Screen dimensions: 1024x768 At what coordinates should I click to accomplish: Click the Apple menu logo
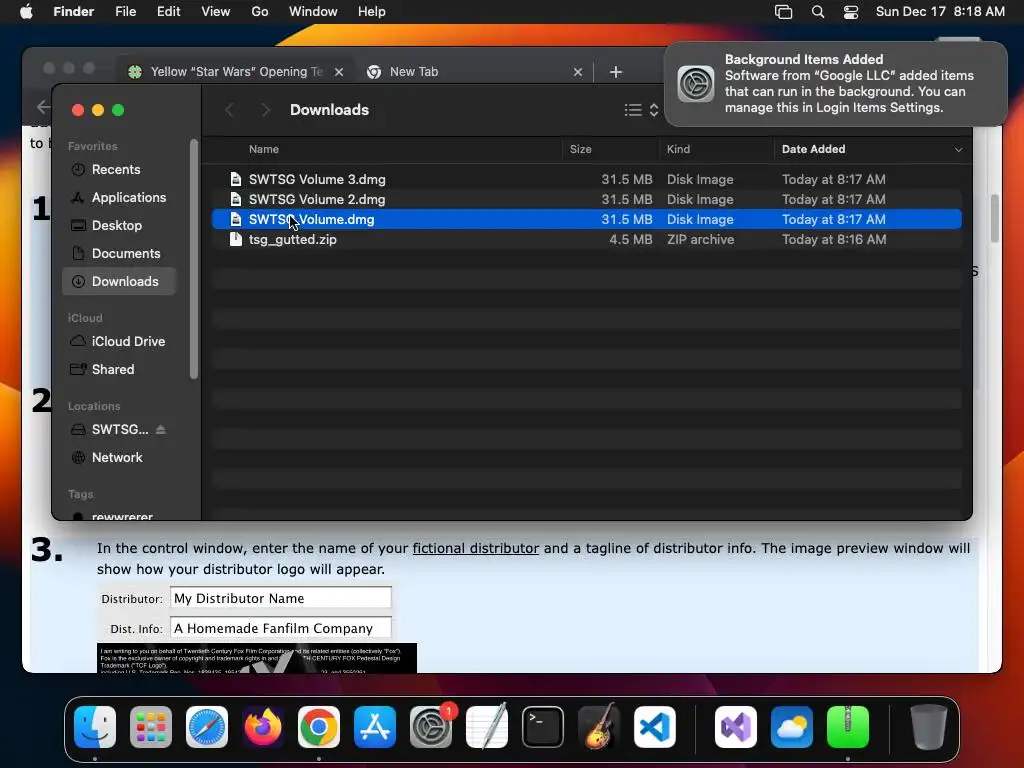[x=26, y=12]
